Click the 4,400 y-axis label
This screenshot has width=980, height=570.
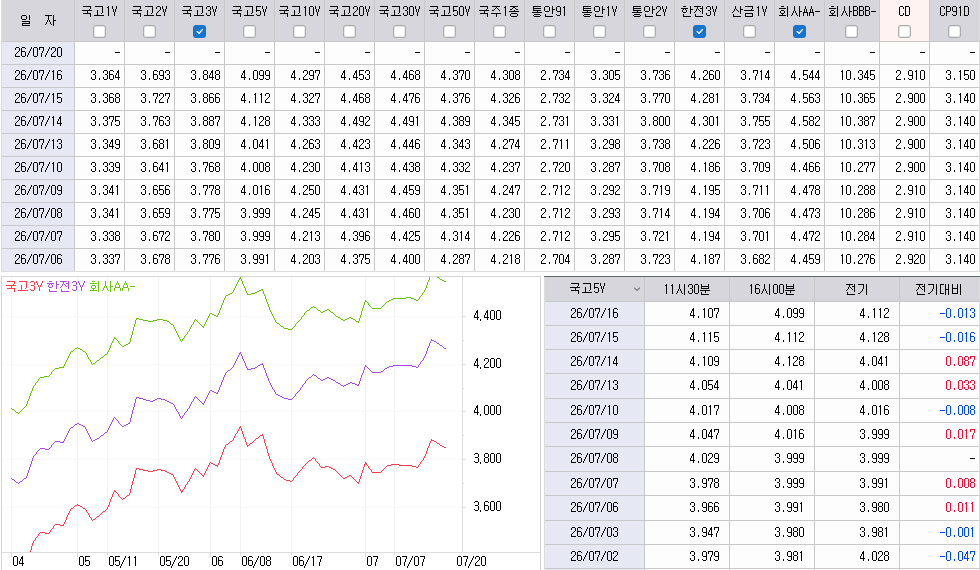[x=488, y=316]
